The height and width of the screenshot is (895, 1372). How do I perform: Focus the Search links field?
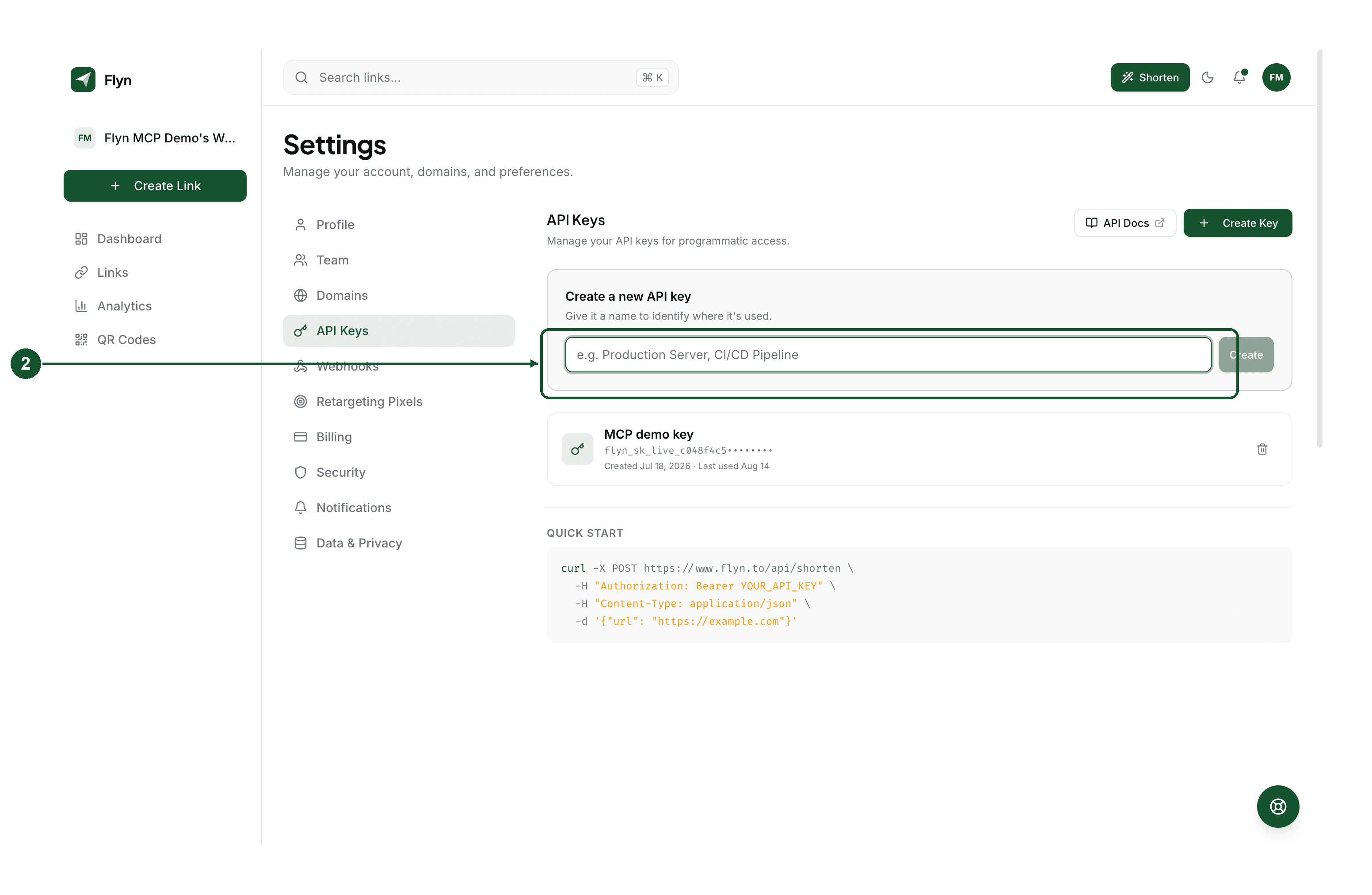click(x=480, y=77)
